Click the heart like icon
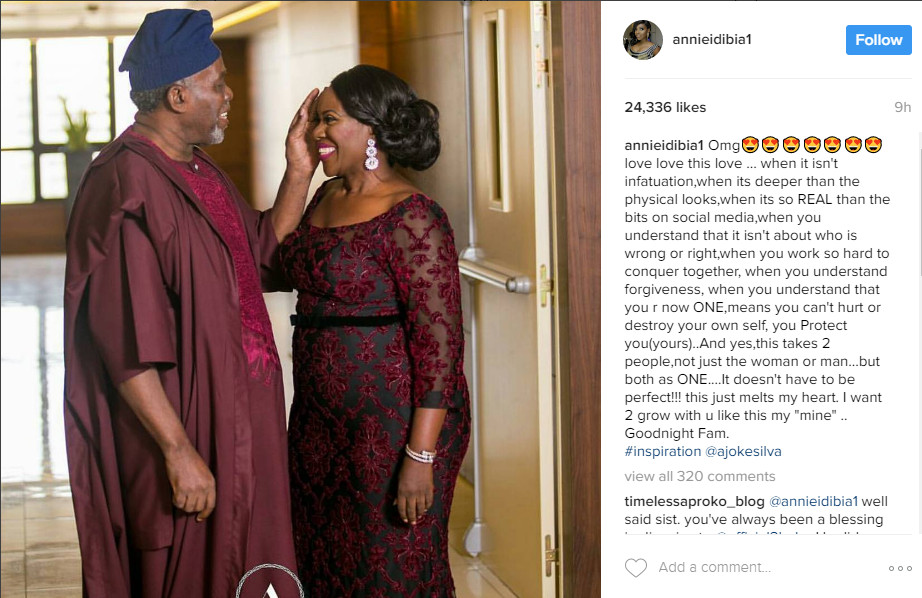 [636, 567]
